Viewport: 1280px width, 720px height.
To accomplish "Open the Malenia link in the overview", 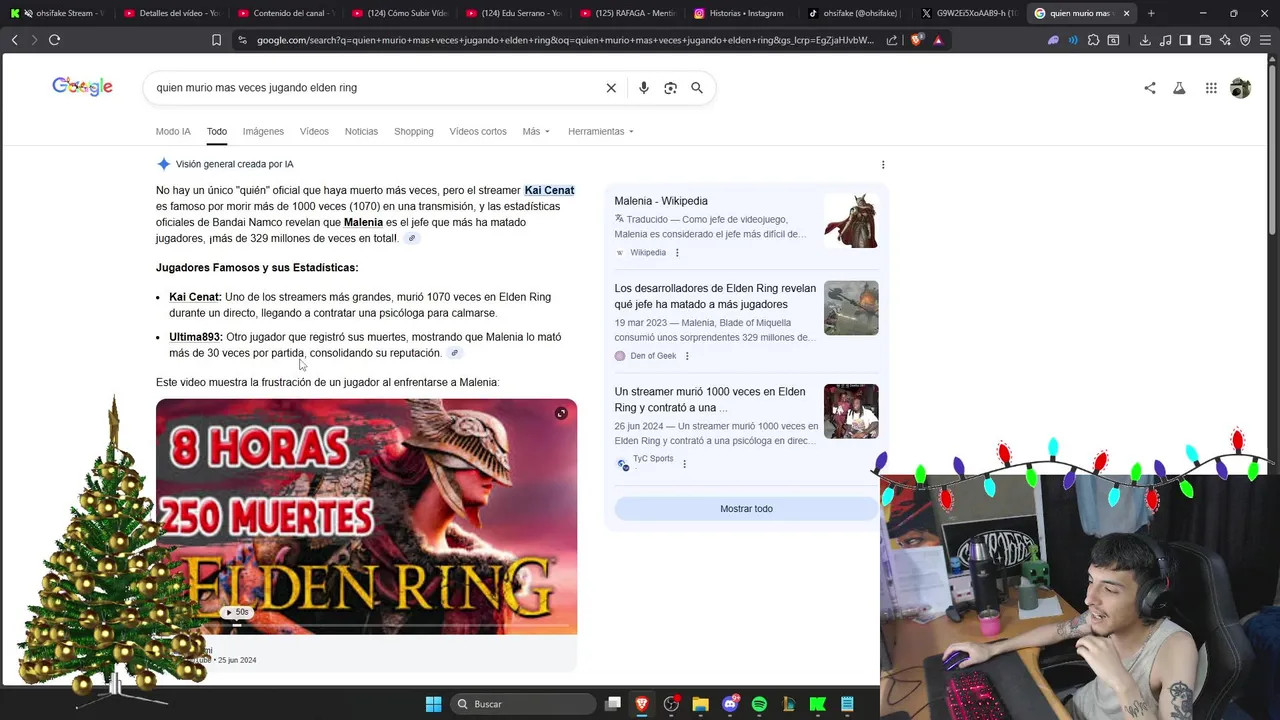I will point(363,222).
